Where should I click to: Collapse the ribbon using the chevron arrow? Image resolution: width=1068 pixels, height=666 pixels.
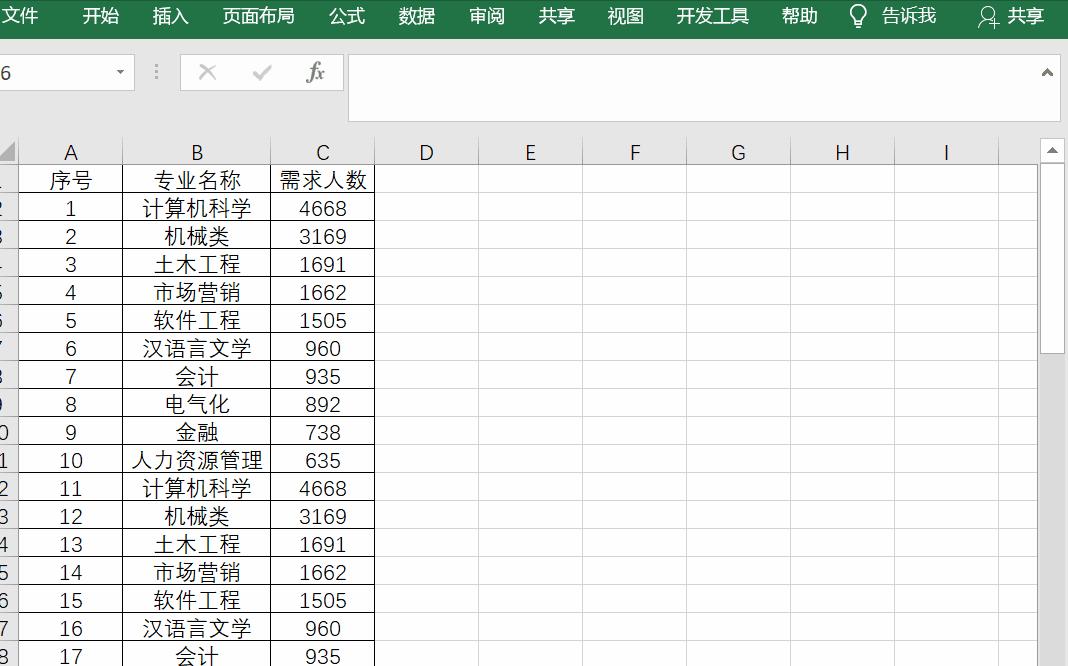(x=1049, y=72)
